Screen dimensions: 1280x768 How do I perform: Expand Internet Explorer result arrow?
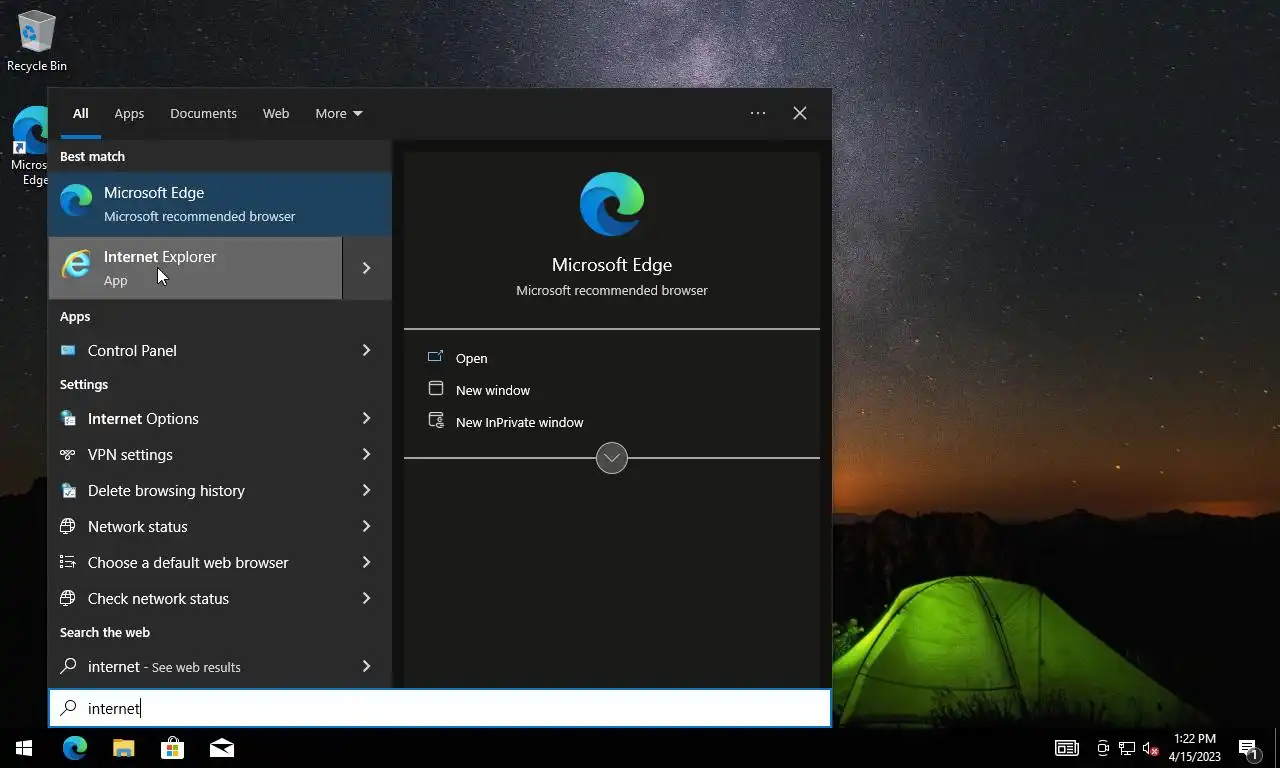(367, 268)
